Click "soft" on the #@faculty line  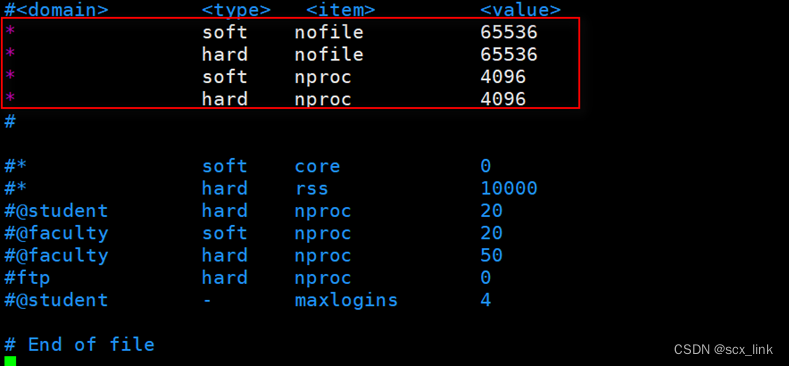224,233
